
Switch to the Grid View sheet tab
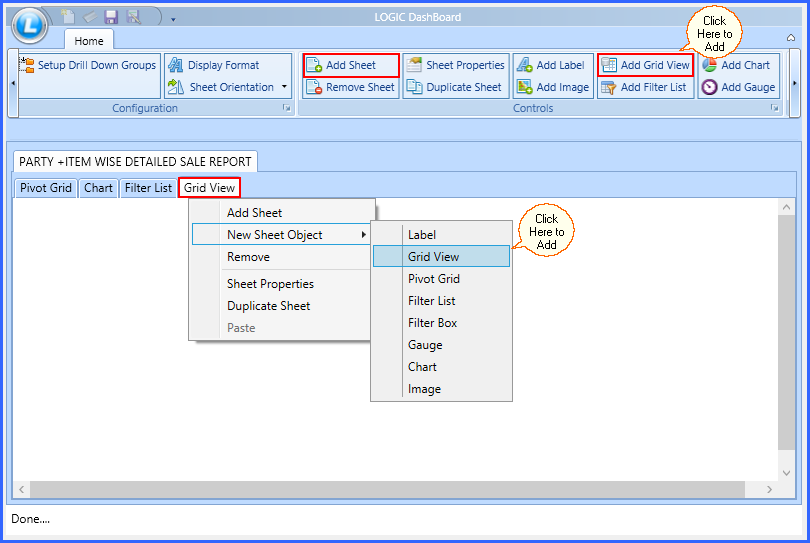209,188
